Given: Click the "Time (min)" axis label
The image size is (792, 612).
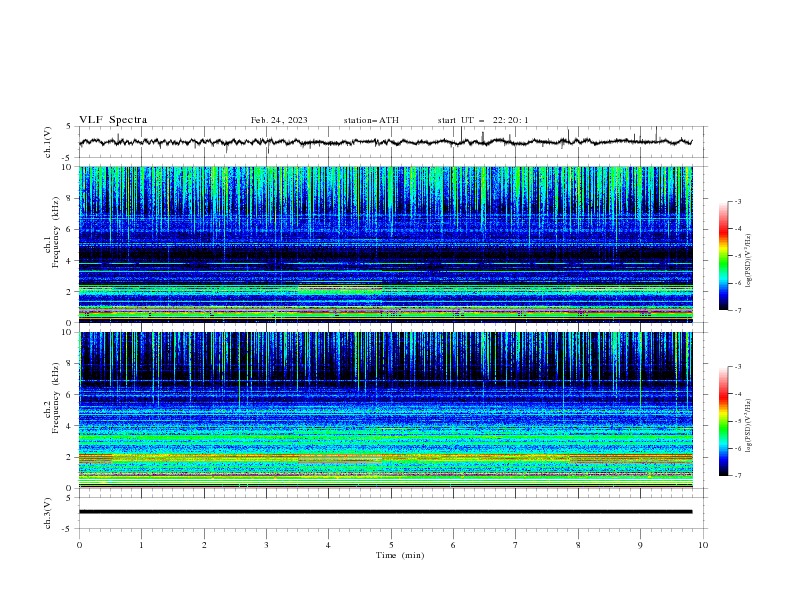Looking at the screenshot, I should coord(400,555).
